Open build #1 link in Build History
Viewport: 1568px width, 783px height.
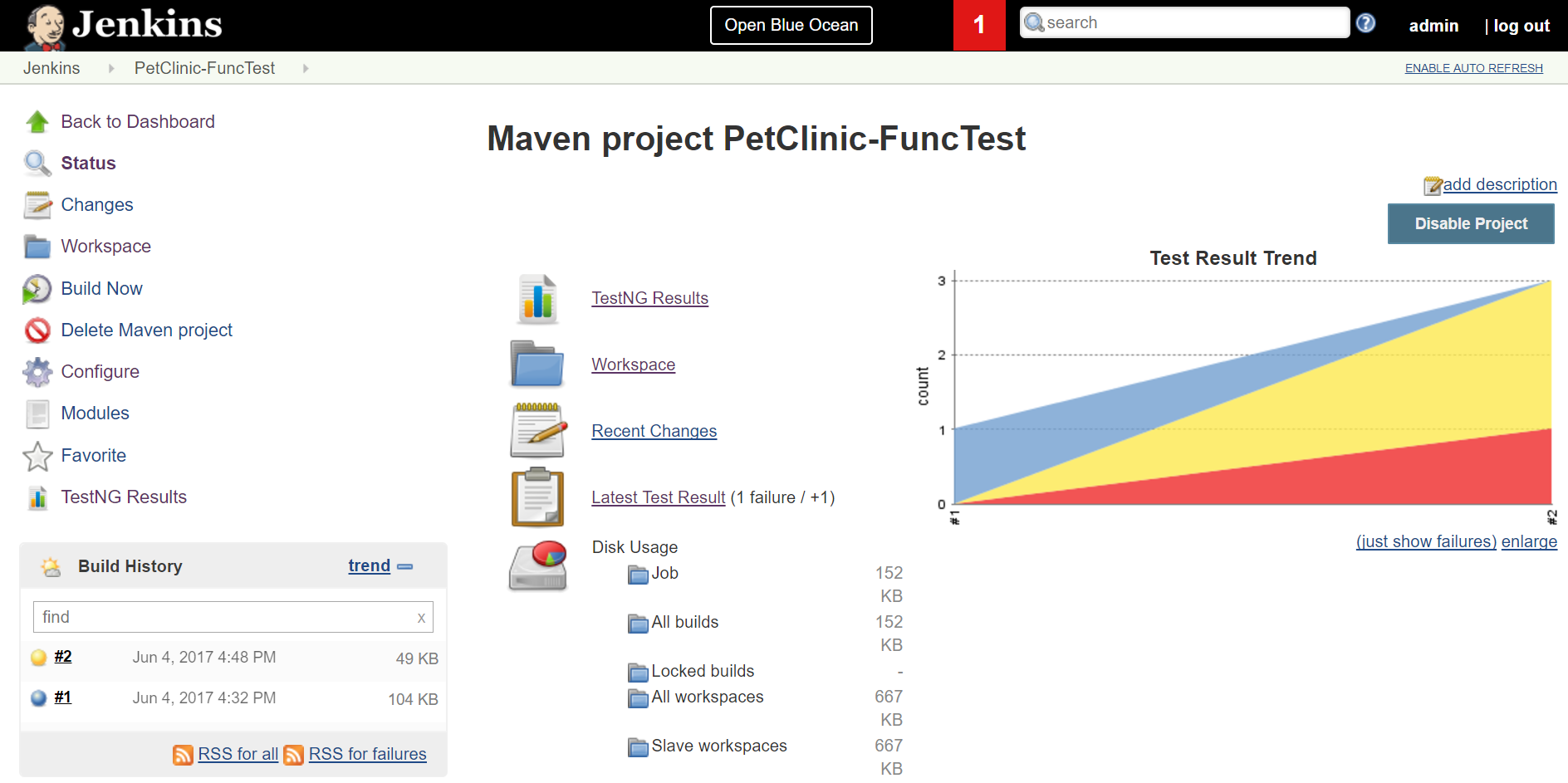[63, 697]
